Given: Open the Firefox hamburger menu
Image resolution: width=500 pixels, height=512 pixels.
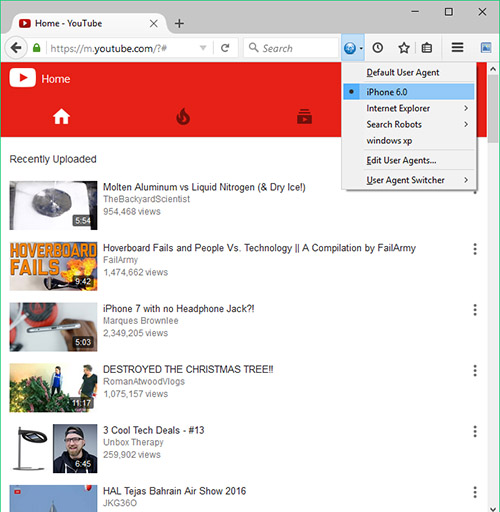Looking at the screenshot, I should (x=457, y=47).
